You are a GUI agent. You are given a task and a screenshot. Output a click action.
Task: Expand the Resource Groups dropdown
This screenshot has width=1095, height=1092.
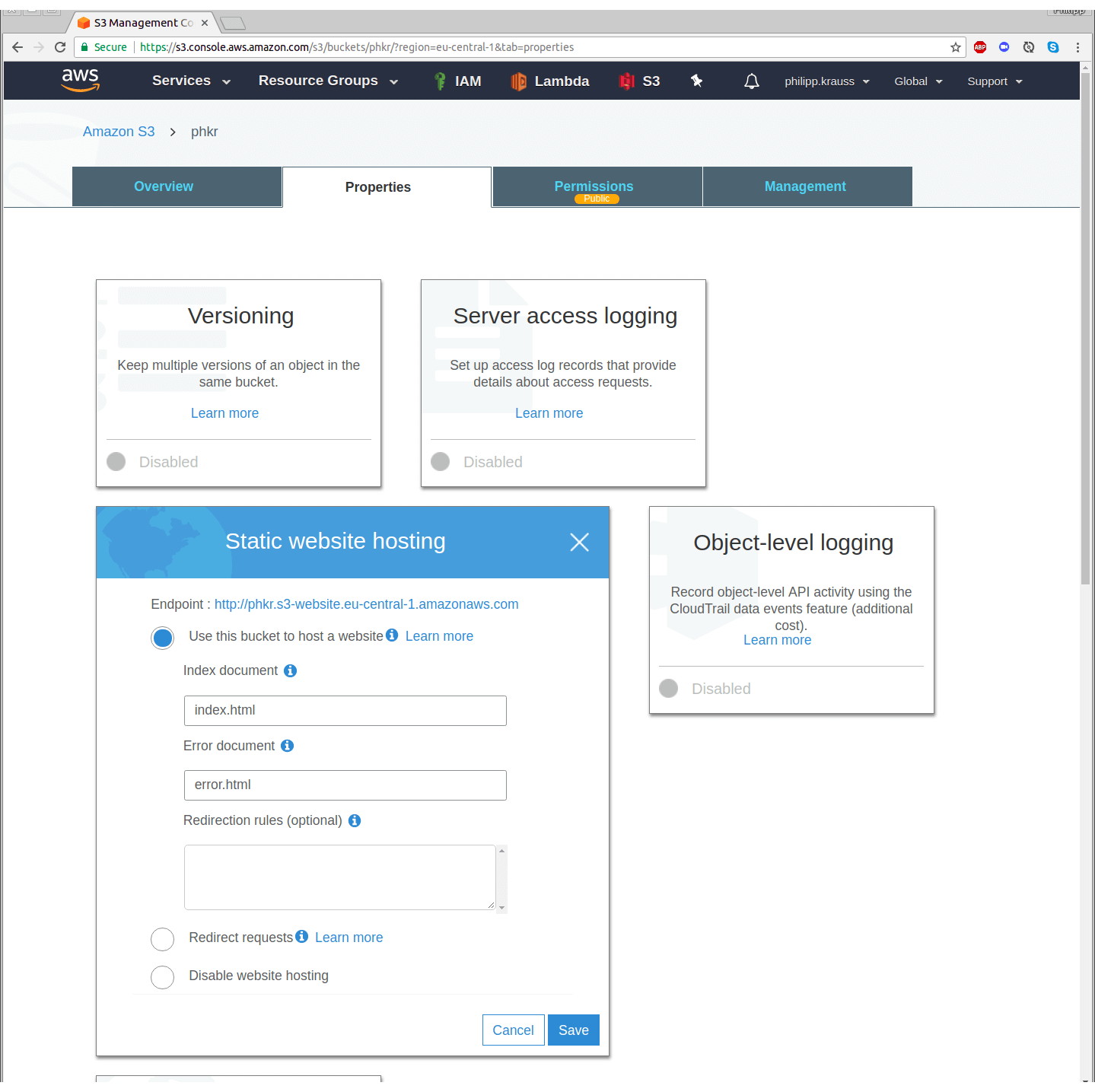[x=328, y=81]
